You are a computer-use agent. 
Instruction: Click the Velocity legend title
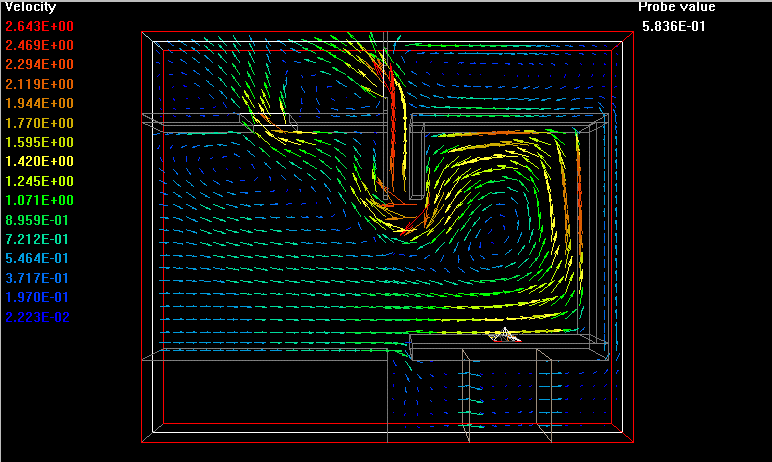pyautogui.click(x=29, y=7)
